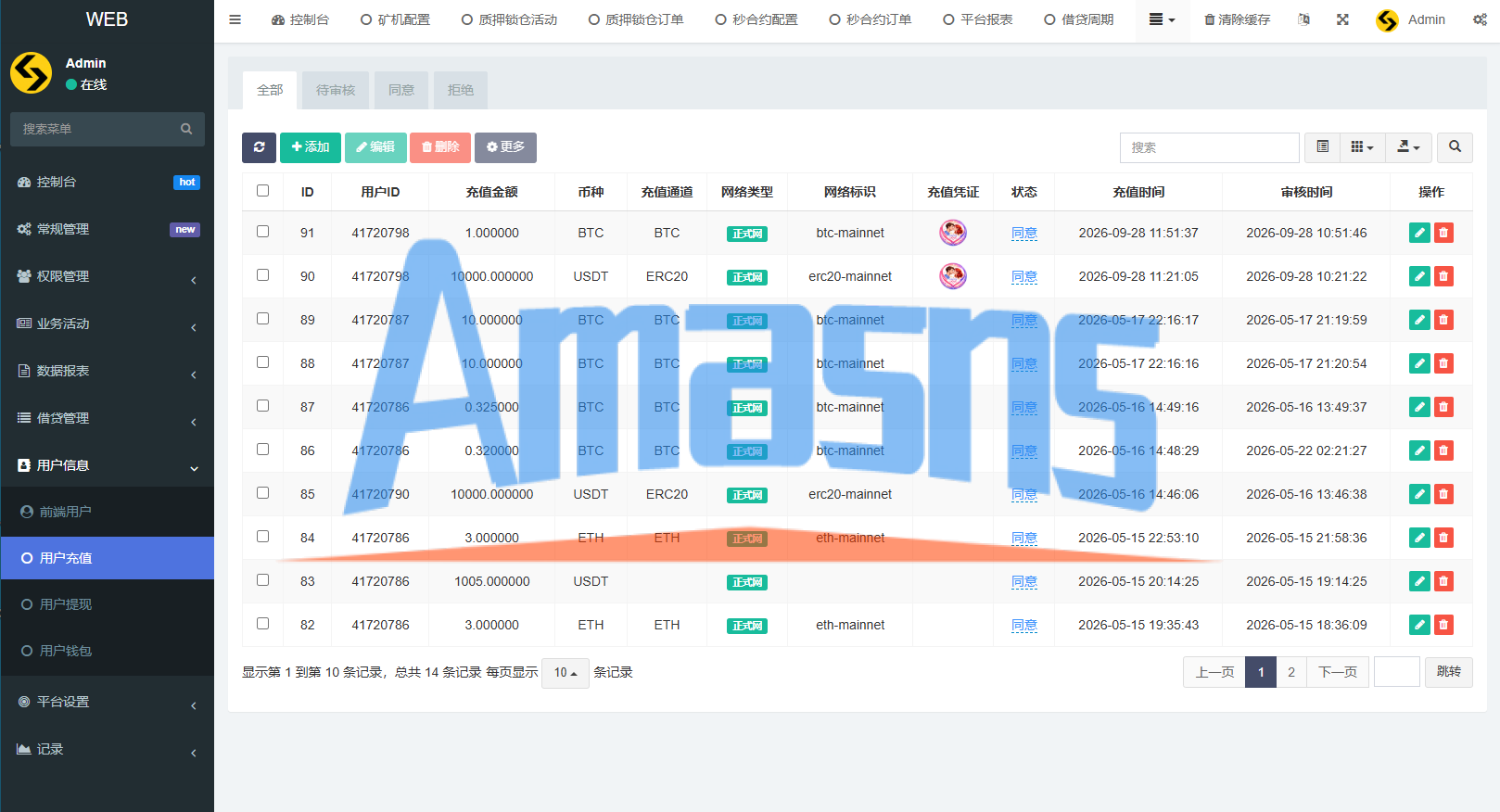Open the export data dropdown
The height and width of the screenshot is (812, 1500).
pyautogui.click(x=1408, y=147)
